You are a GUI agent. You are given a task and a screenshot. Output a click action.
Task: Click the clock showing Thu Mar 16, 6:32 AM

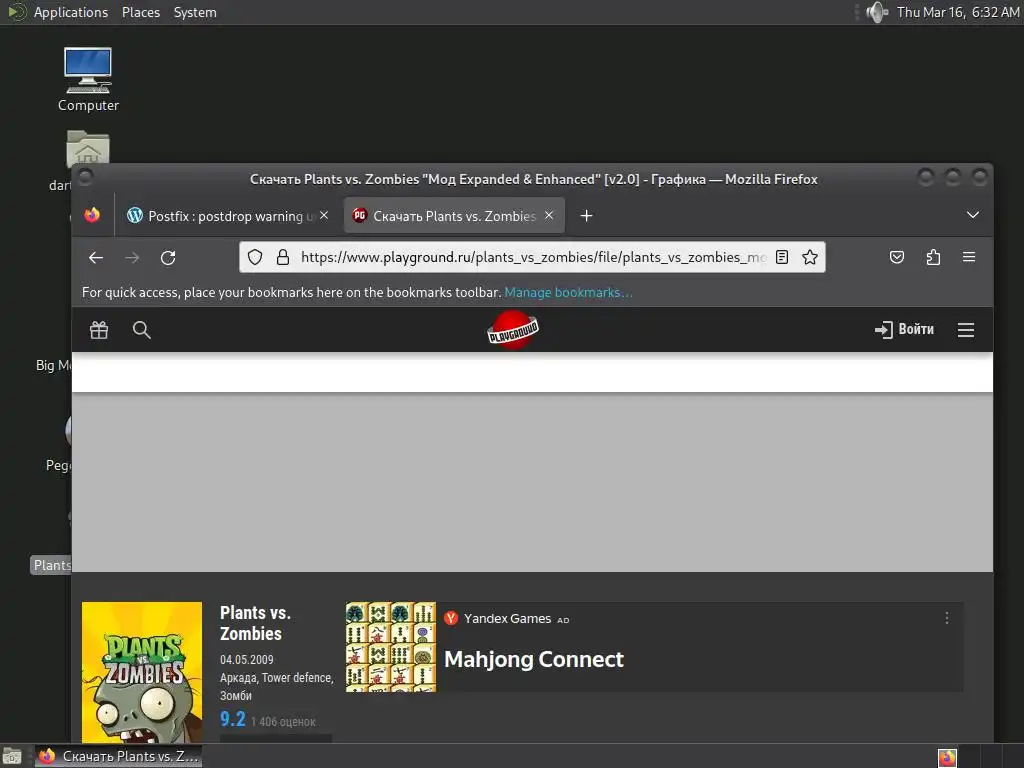pyautogui.click(x=957, y=12)
